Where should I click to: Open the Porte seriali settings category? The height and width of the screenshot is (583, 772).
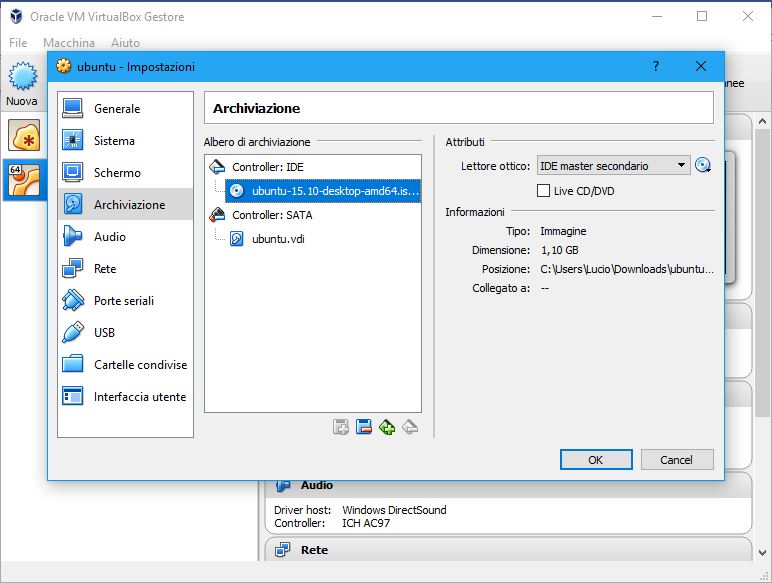(x=125, y=300)
